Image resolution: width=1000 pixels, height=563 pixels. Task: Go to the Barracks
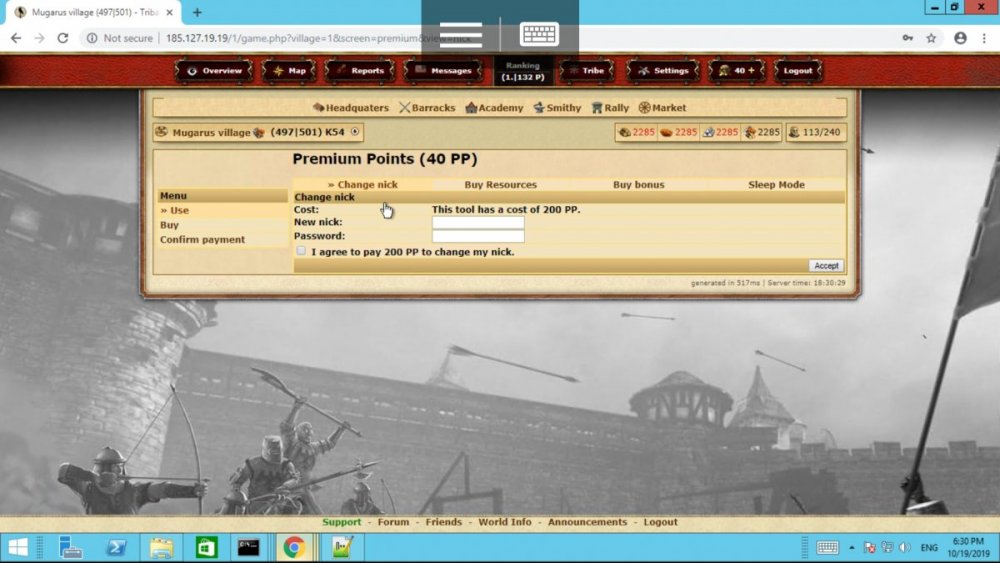(427, 108)
